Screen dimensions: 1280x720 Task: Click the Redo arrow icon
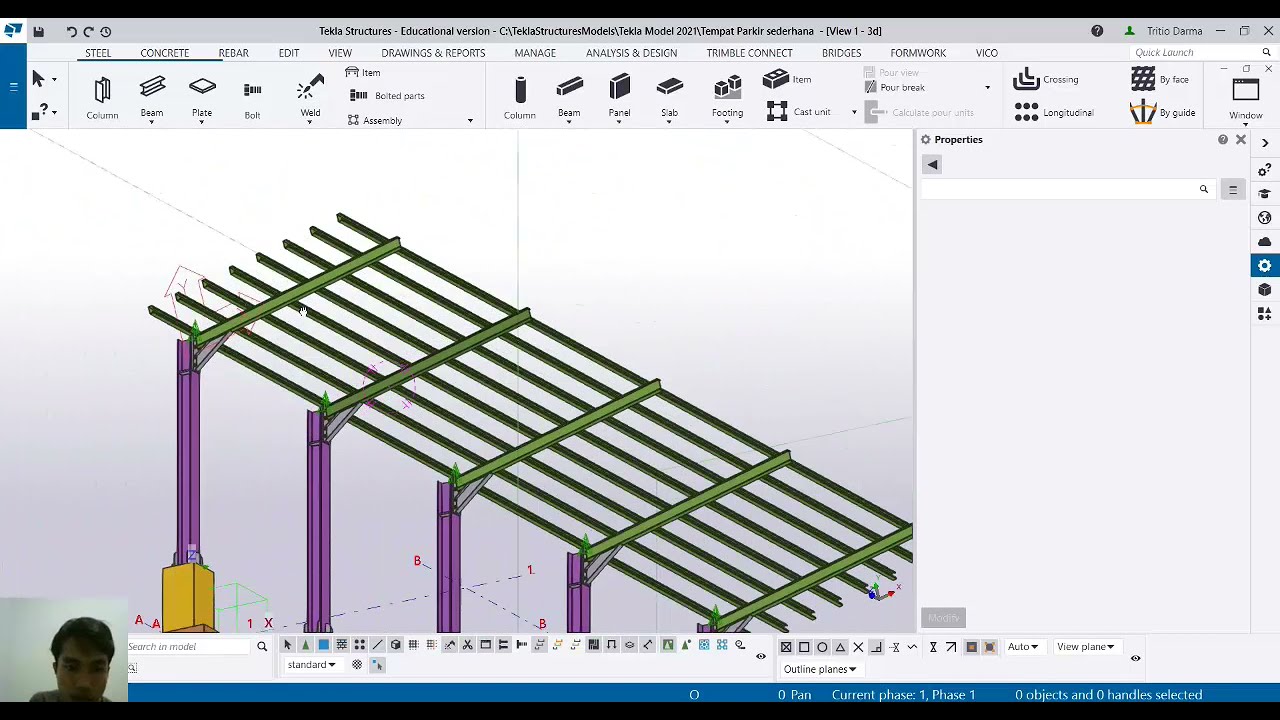pos(89,31)
